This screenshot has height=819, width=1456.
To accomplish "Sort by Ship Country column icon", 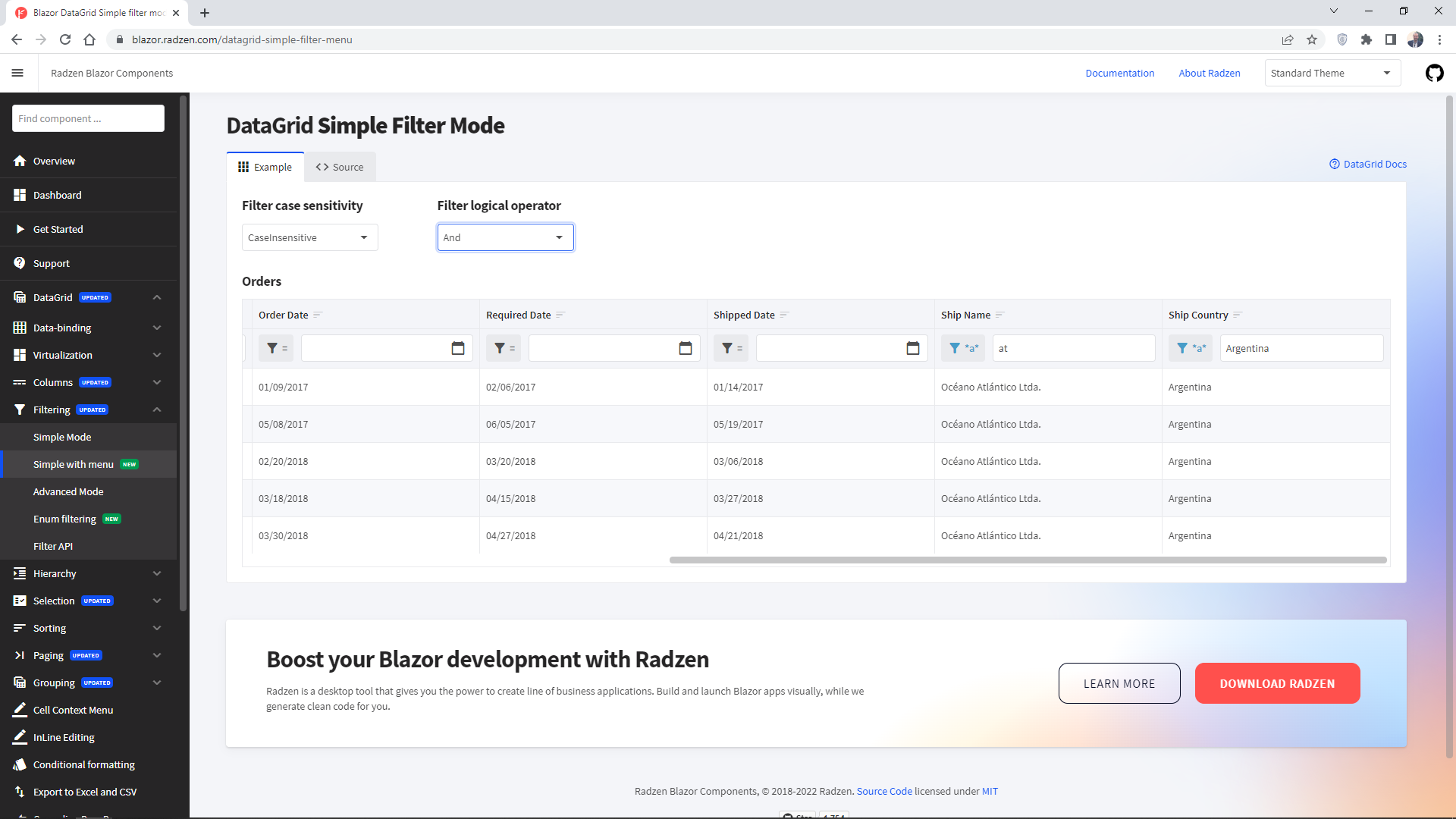I will coord(1238,315).
